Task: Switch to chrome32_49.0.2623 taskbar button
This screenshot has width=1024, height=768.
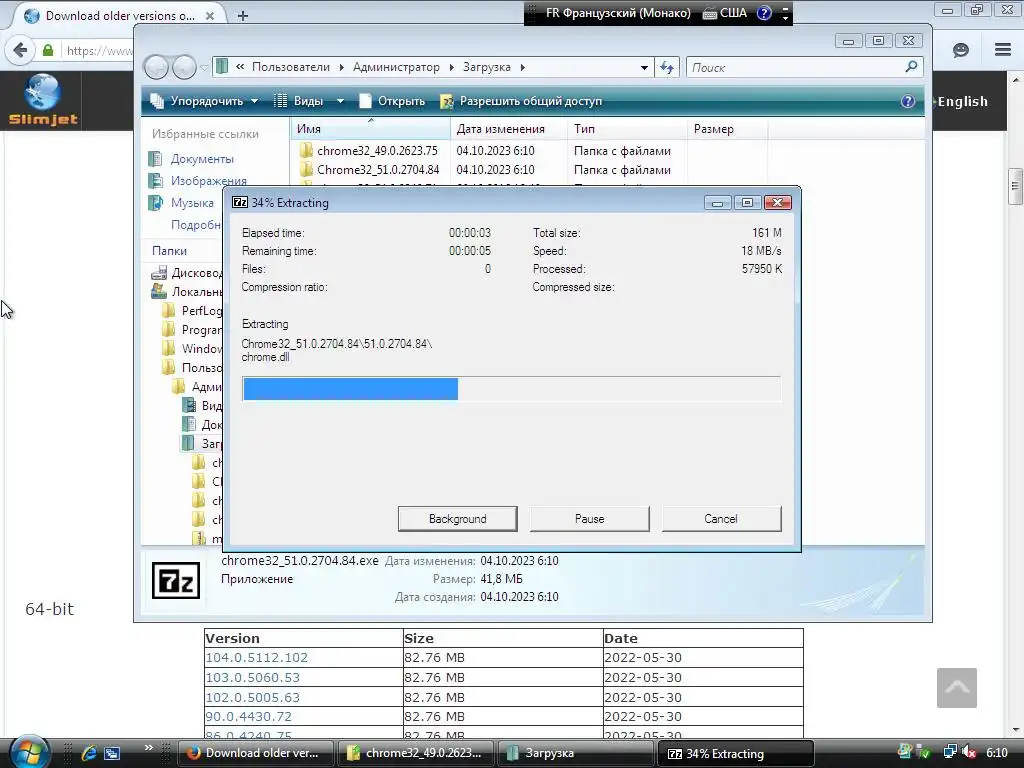Action: (x=417, y=753)
